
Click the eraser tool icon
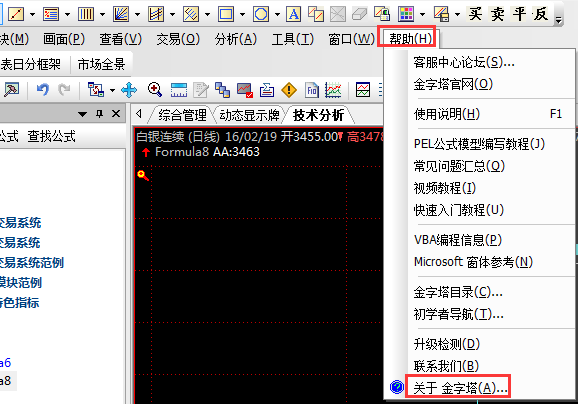click(x=359, y=14)
